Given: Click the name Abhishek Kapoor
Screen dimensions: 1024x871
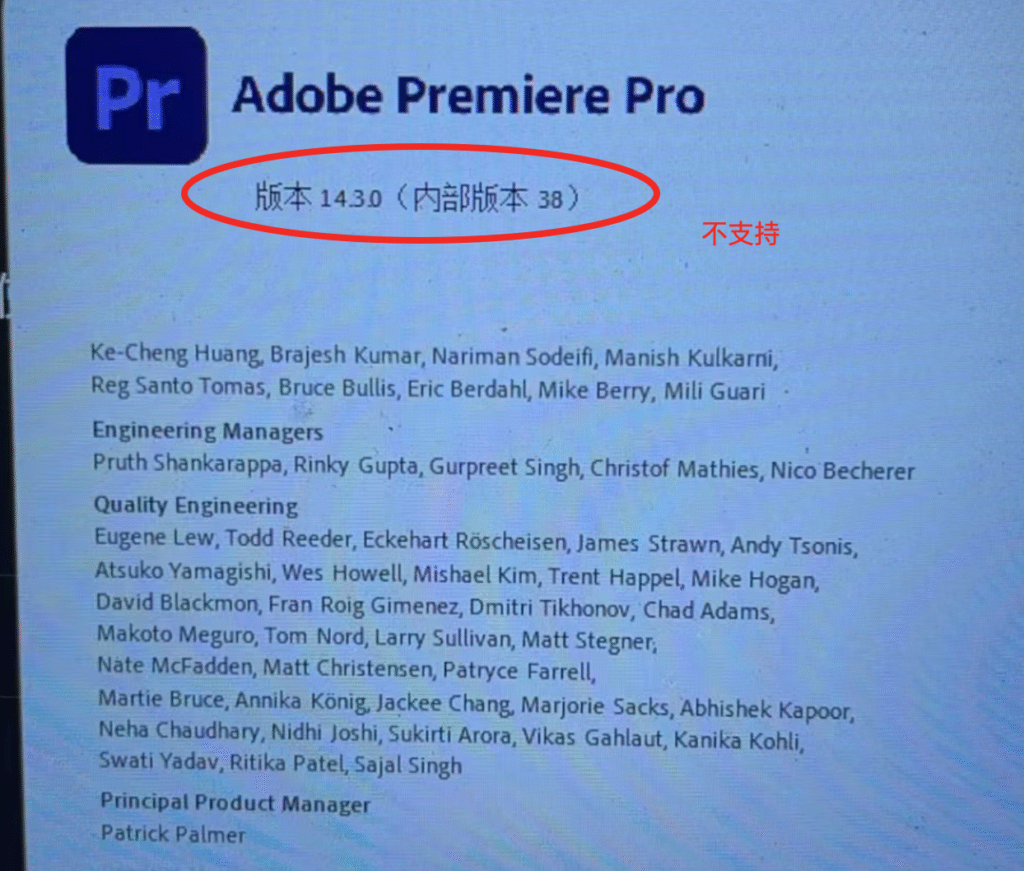Looking at the screenshot, I should click(766, 709).
